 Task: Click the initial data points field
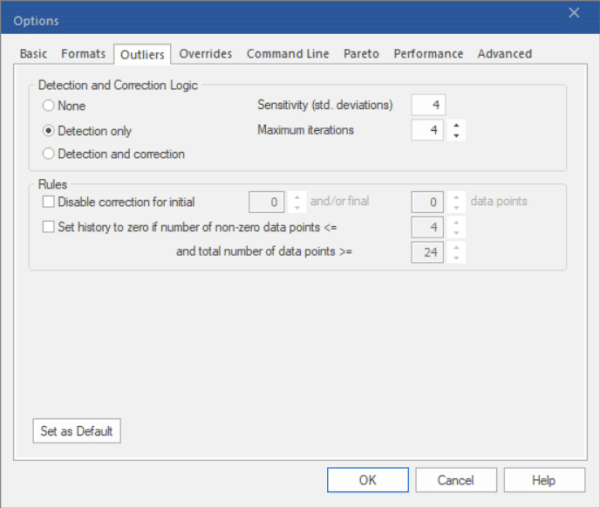267,202
